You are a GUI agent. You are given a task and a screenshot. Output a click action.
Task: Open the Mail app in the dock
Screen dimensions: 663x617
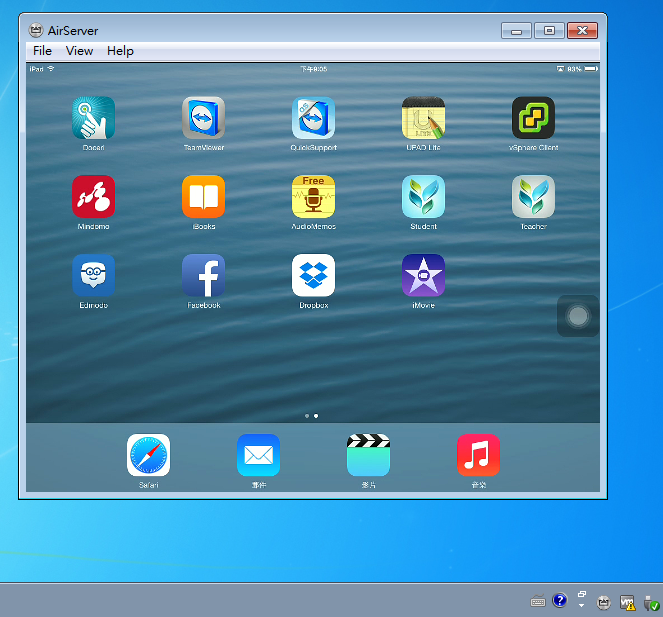pyautogui.click(x=258, y=455)
